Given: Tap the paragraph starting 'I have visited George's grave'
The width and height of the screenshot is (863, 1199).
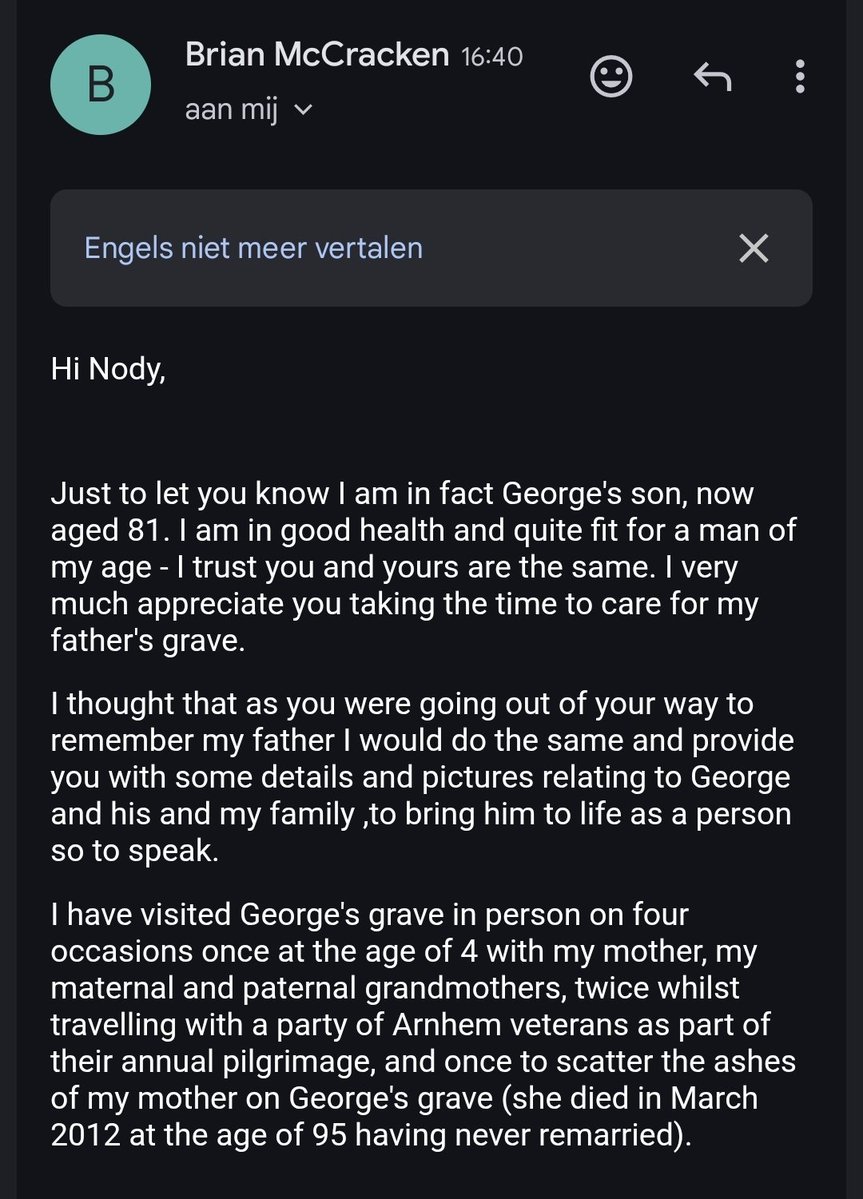Looking at the screenshot, I should click(x=423, y=1025).
